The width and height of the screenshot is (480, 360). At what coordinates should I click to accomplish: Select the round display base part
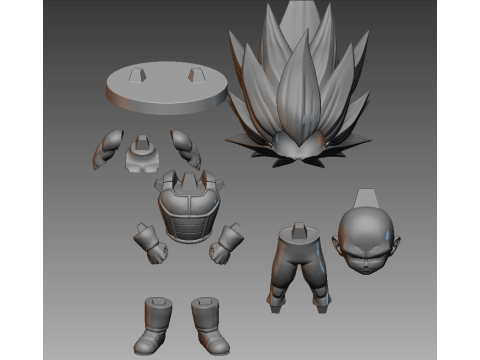[x=167, y=88]
